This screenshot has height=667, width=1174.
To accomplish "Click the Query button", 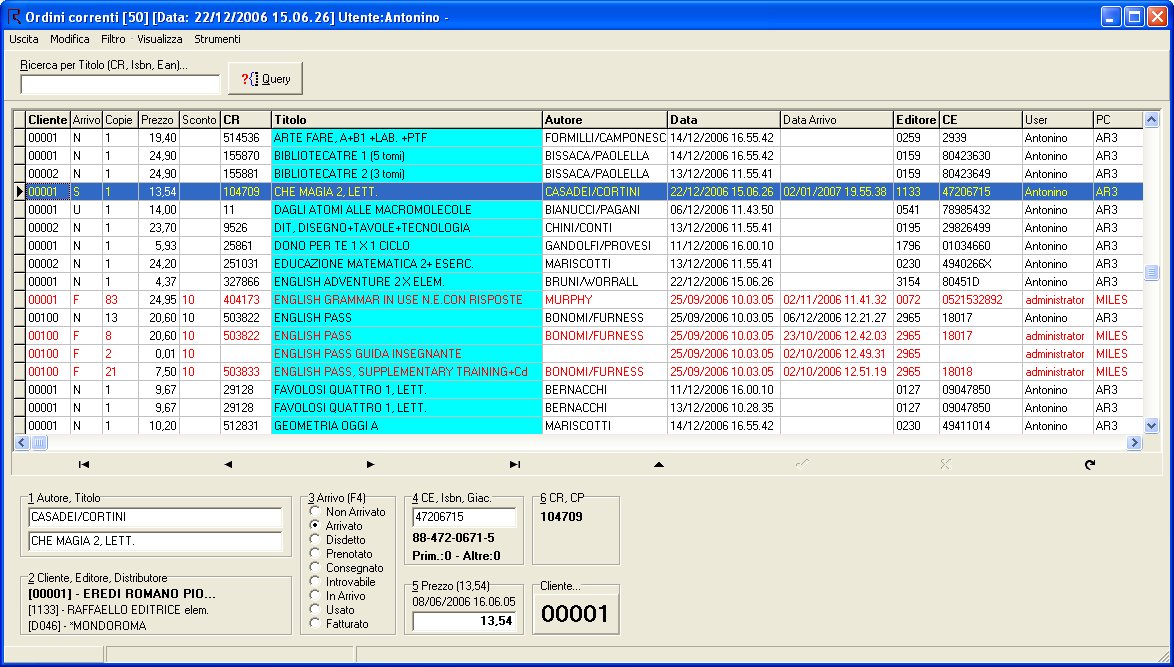I will click(265, 79).
